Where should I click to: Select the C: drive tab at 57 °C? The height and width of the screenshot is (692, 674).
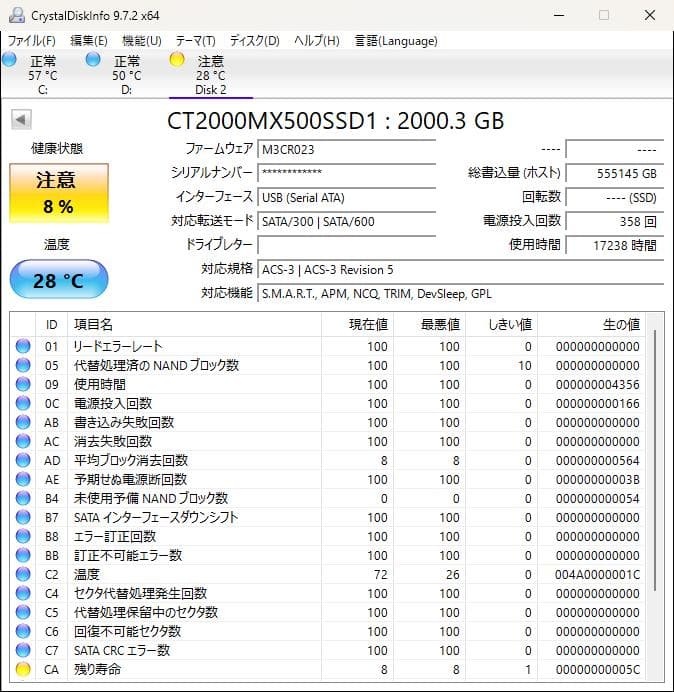pos(42,74)
